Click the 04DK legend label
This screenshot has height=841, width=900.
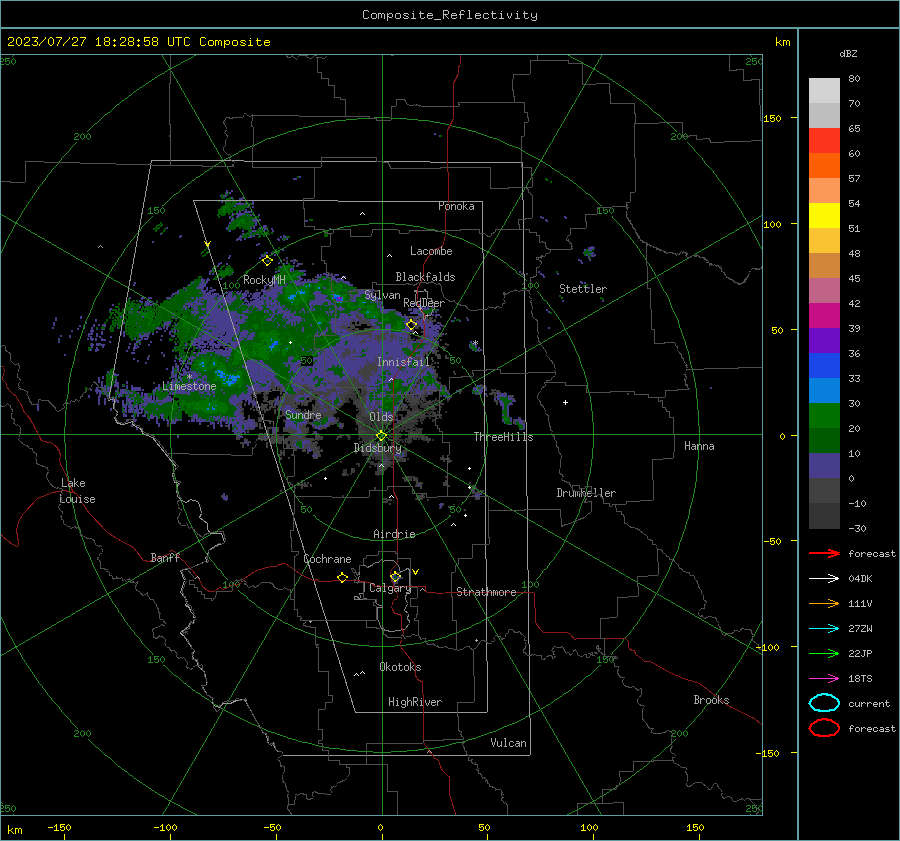click(x=860, y=579)
